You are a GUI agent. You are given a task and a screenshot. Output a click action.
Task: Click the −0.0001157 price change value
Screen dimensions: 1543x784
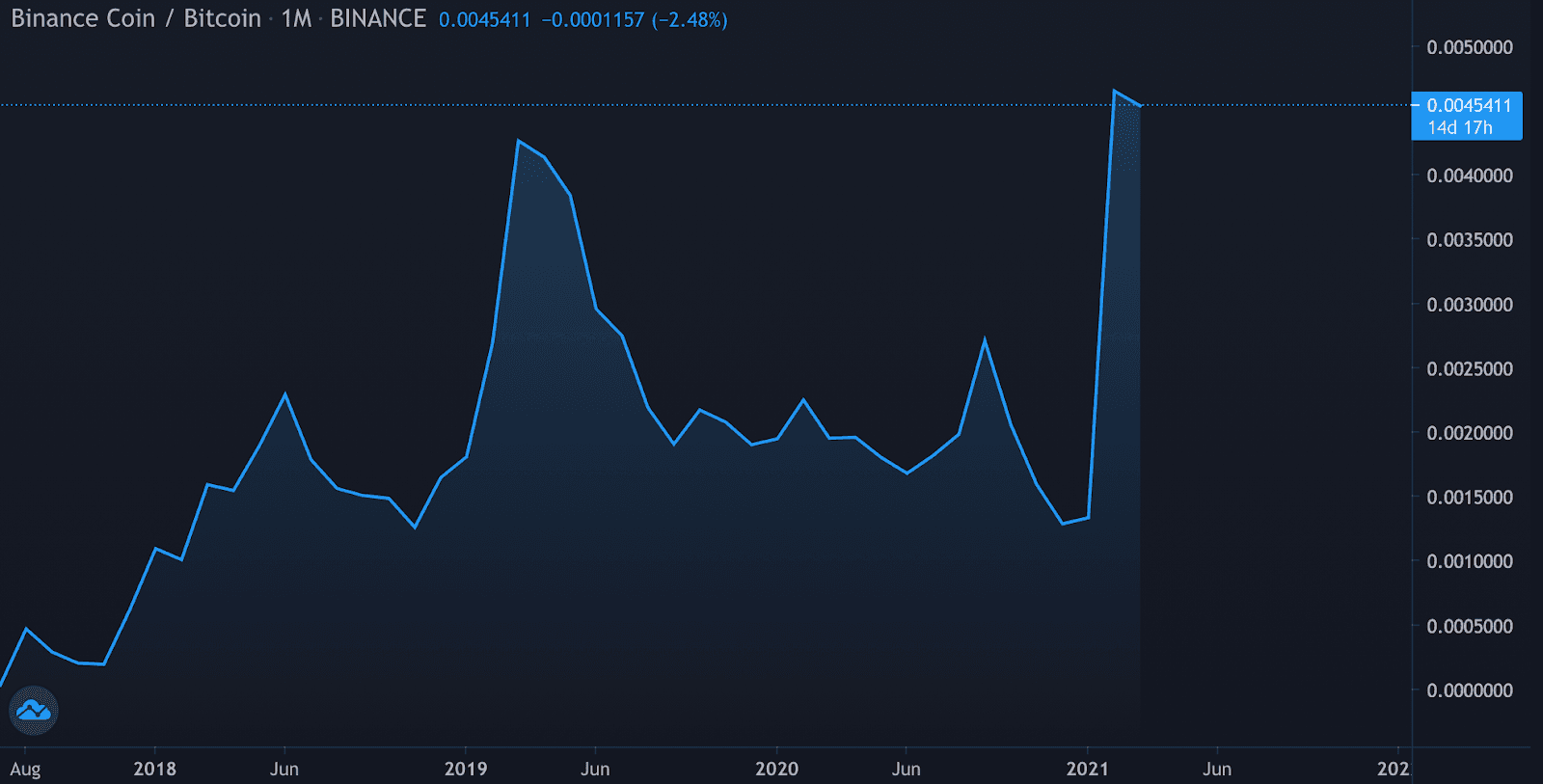pos(592,20)
